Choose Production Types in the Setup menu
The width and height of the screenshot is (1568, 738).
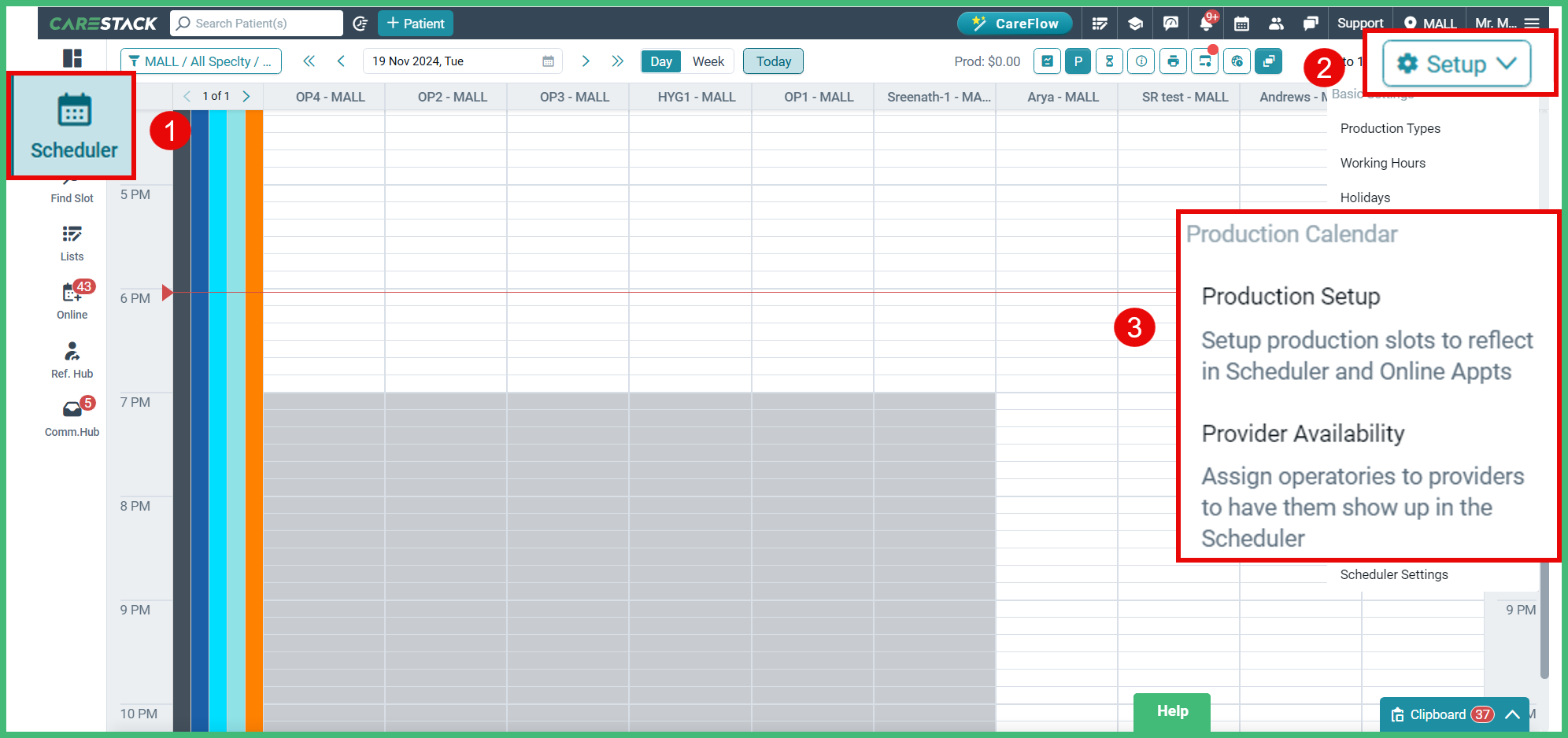(x=1390, y=128)
